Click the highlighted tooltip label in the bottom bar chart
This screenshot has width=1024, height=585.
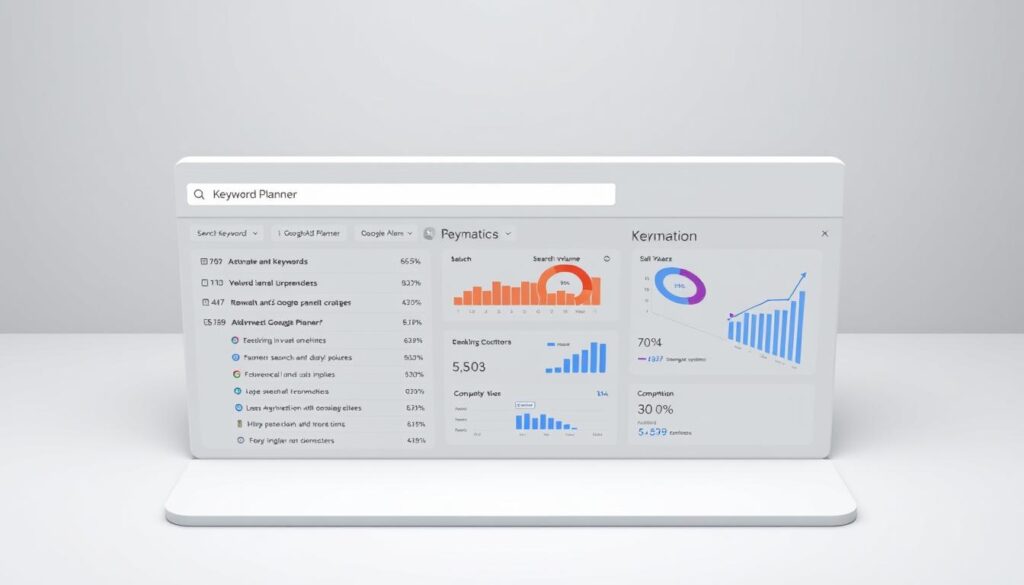[525, 405]
